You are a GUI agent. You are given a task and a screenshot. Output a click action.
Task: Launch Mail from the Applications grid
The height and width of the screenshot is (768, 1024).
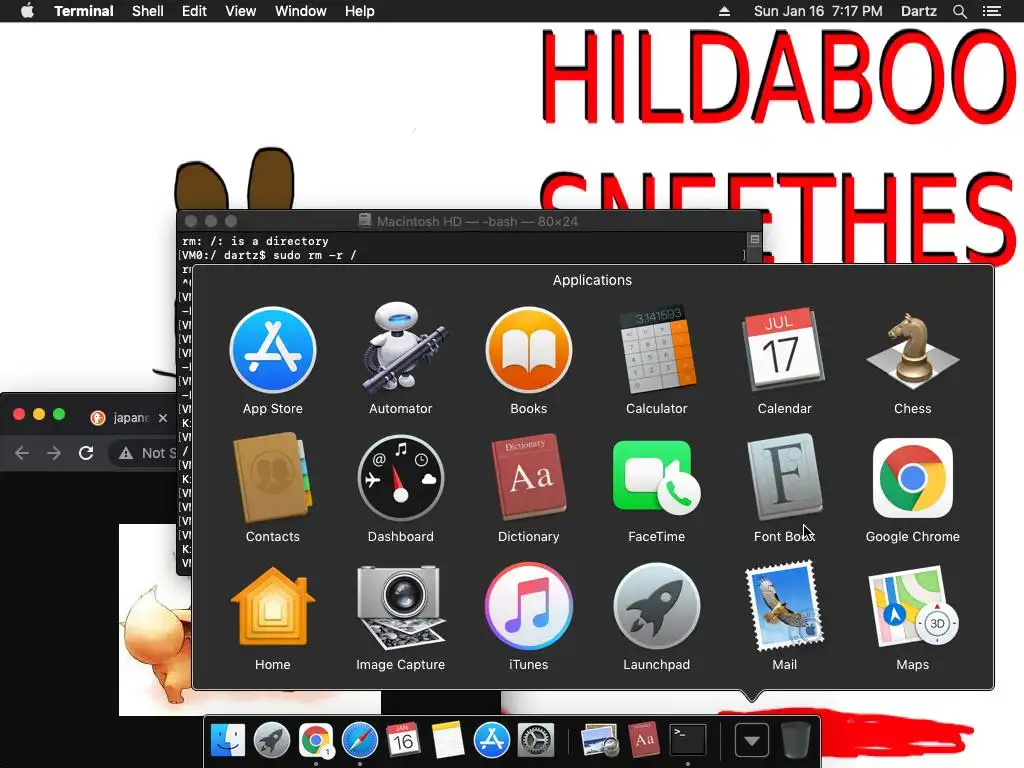[x=784, y=606]
